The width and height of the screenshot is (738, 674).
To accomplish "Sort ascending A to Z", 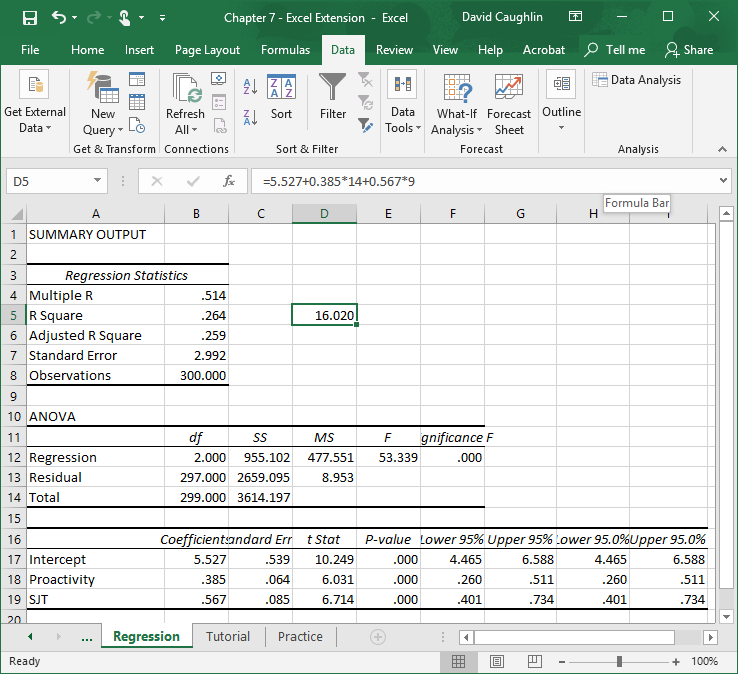I will click(250, 86).
